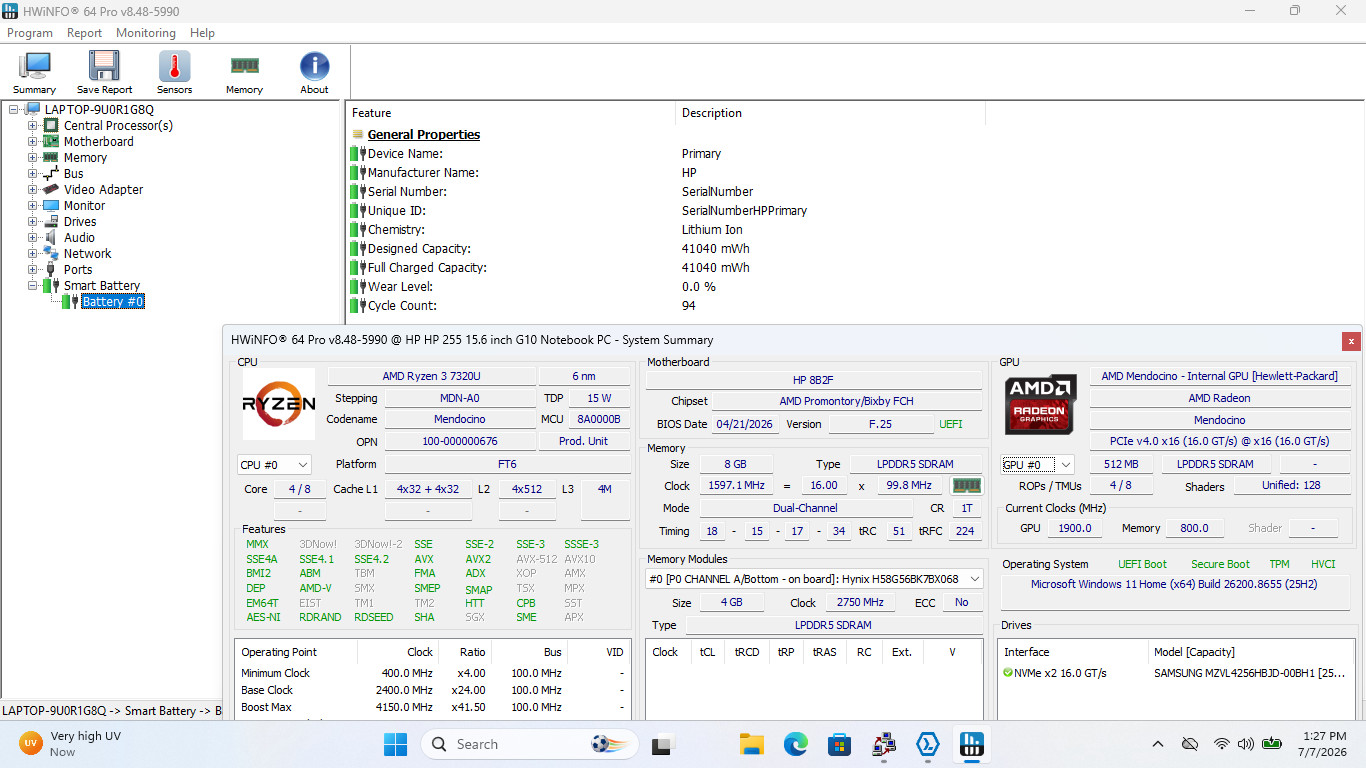Open the Program menu
Screen dimensions: 1366x768
pyautogui.click(x=30, y=33)
